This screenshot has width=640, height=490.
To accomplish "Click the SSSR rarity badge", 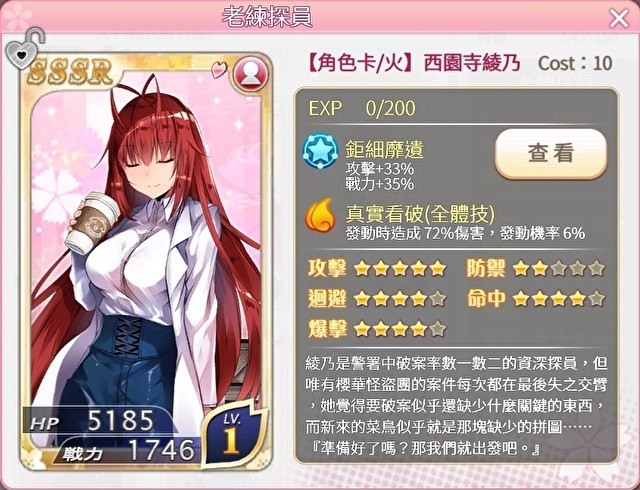I will (x=70, y=73).
